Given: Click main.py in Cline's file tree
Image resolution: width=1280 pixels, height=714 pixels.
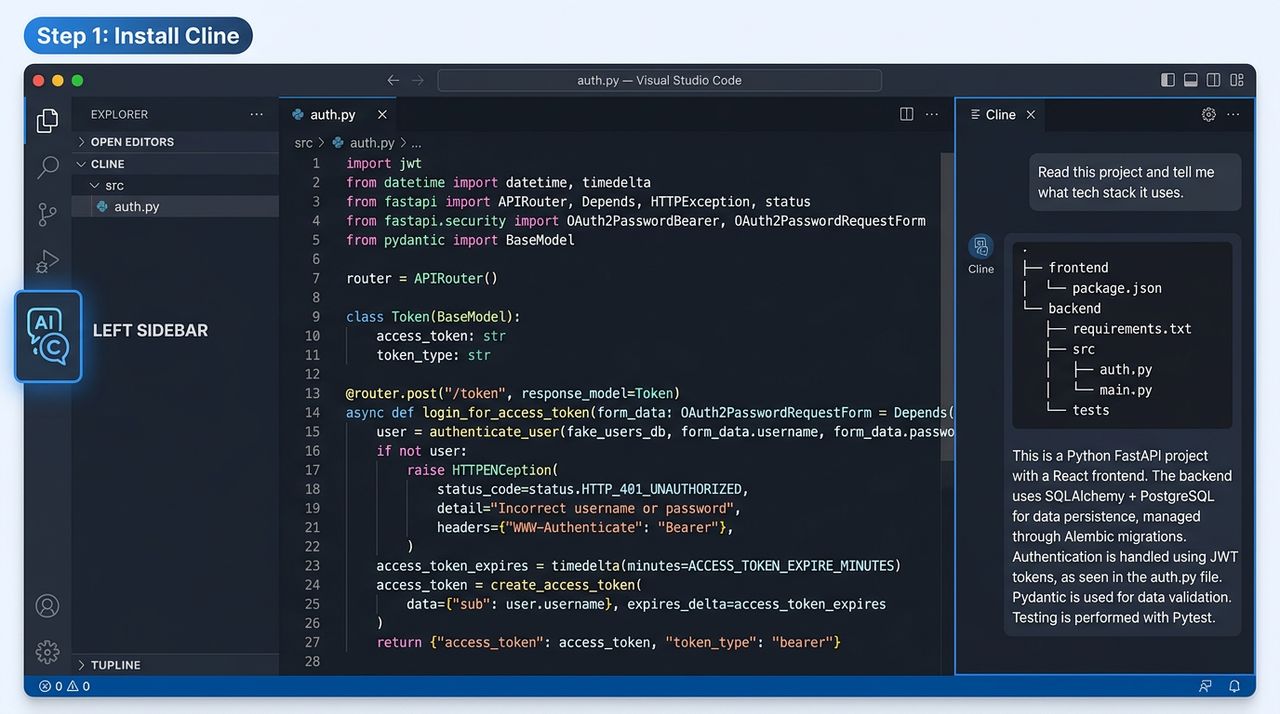Looking at the screenshot, I should pyautogui.click(x=1126, y=390).
